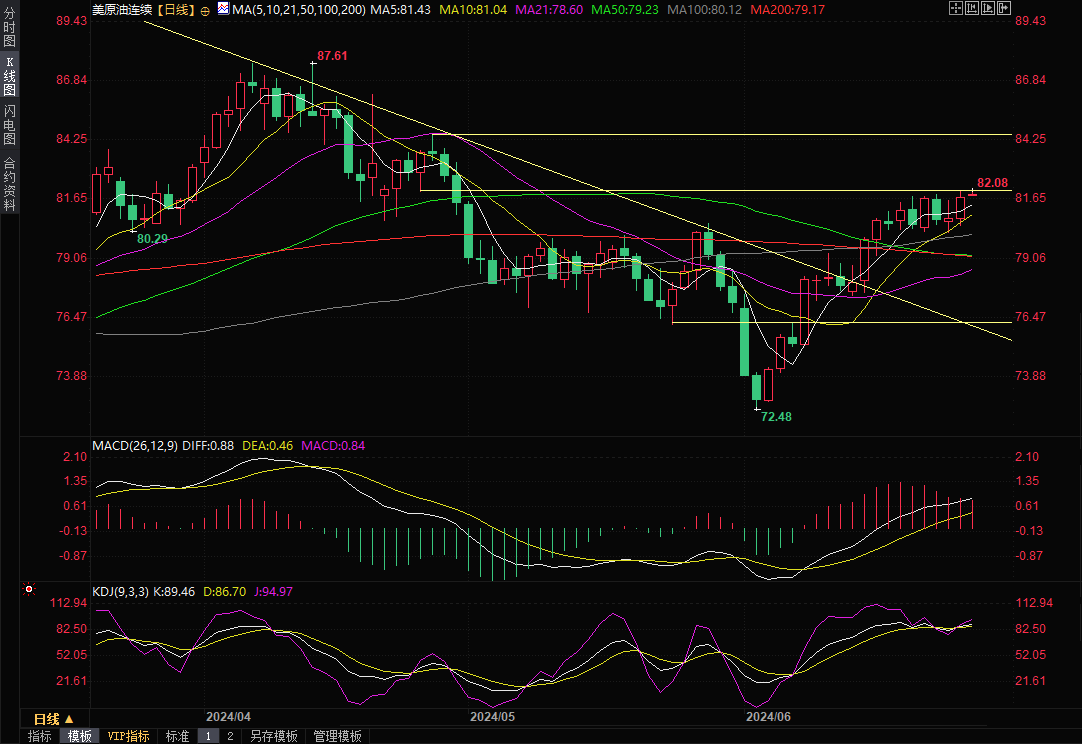Viewport: 1082px width, 744px height.
Task: Click the 管理模板 button
Action: coord(337,736)
